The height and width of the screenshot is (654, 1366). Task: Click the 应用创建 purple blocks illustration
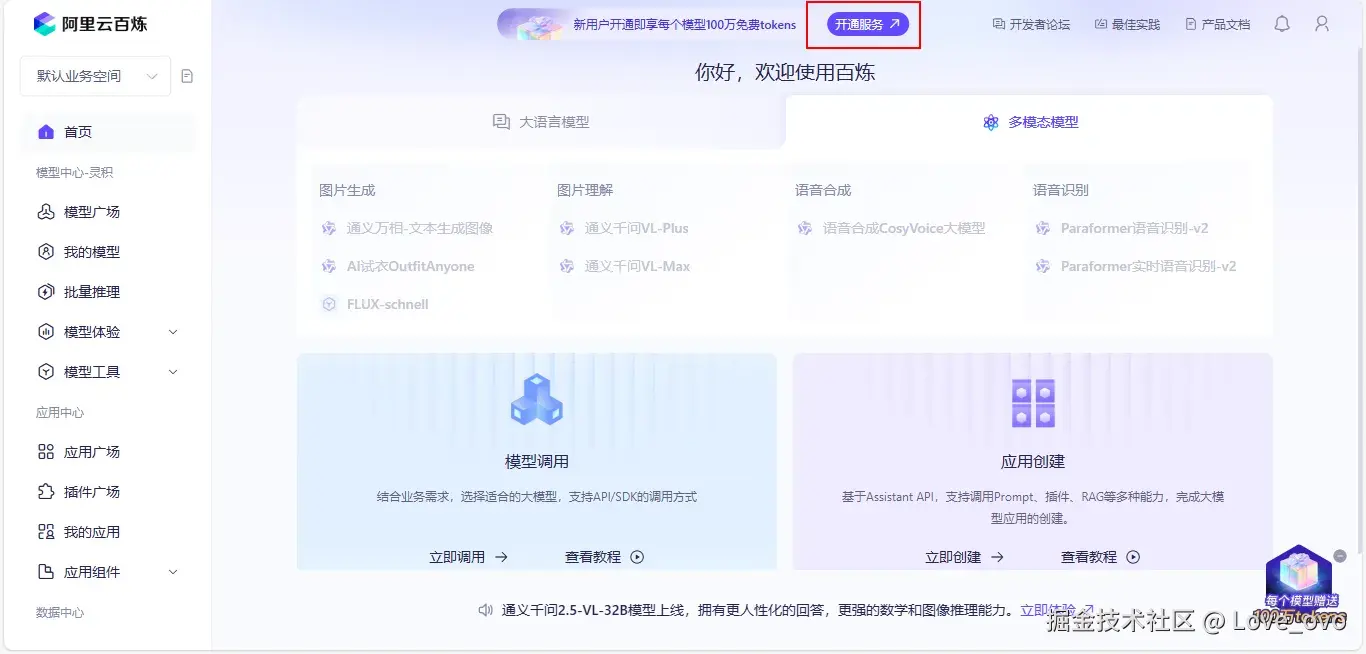1033,403
